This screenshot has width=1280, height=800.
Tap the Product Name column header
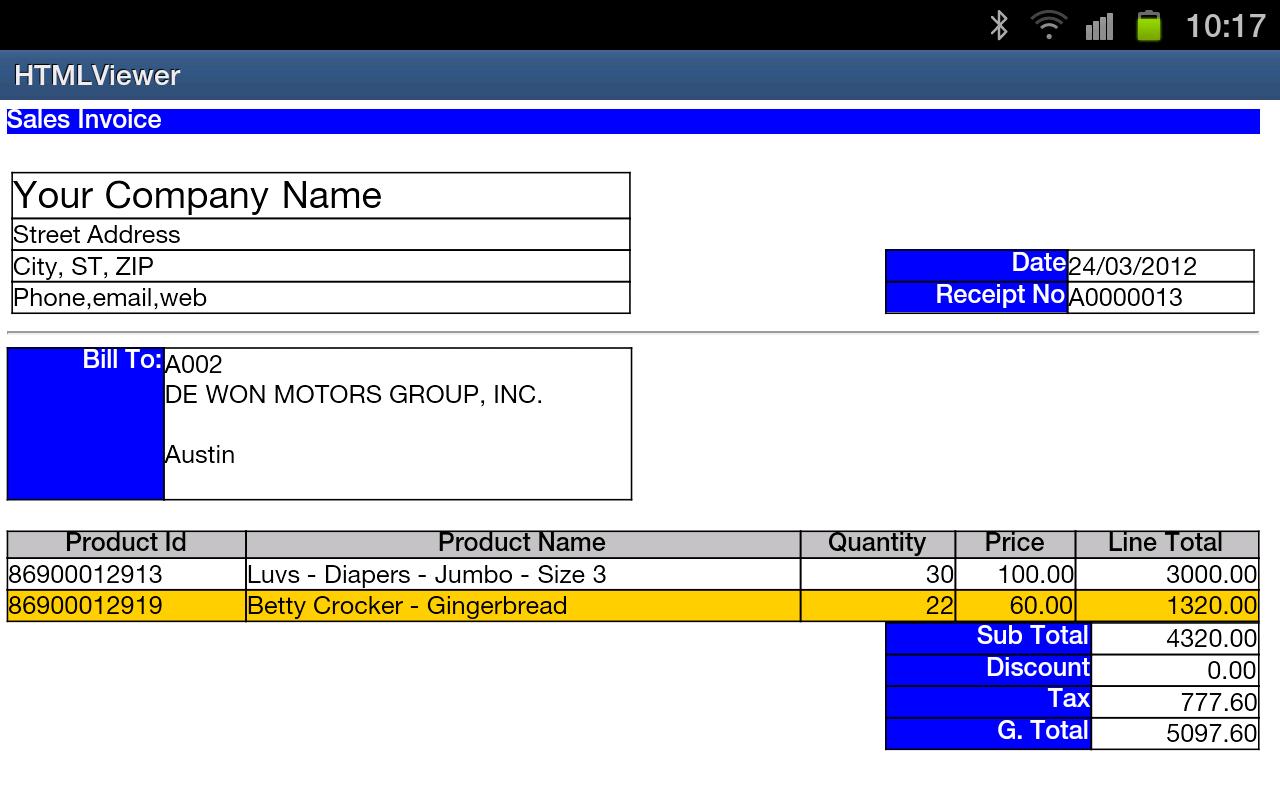[522, 543]
